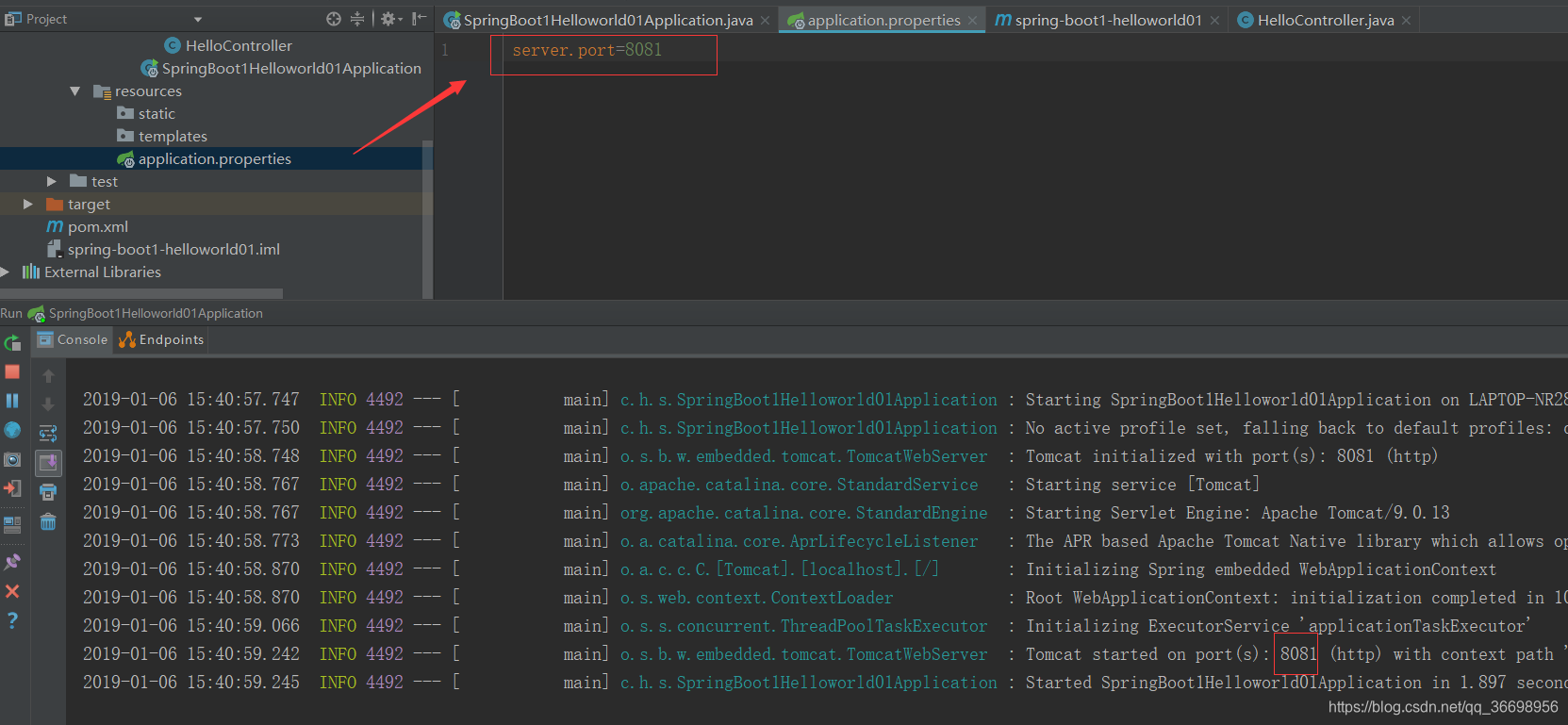This screenshot has width=1568, height=725.
Task: Collapse all in Project panel
Action: [x=357, y=19]
